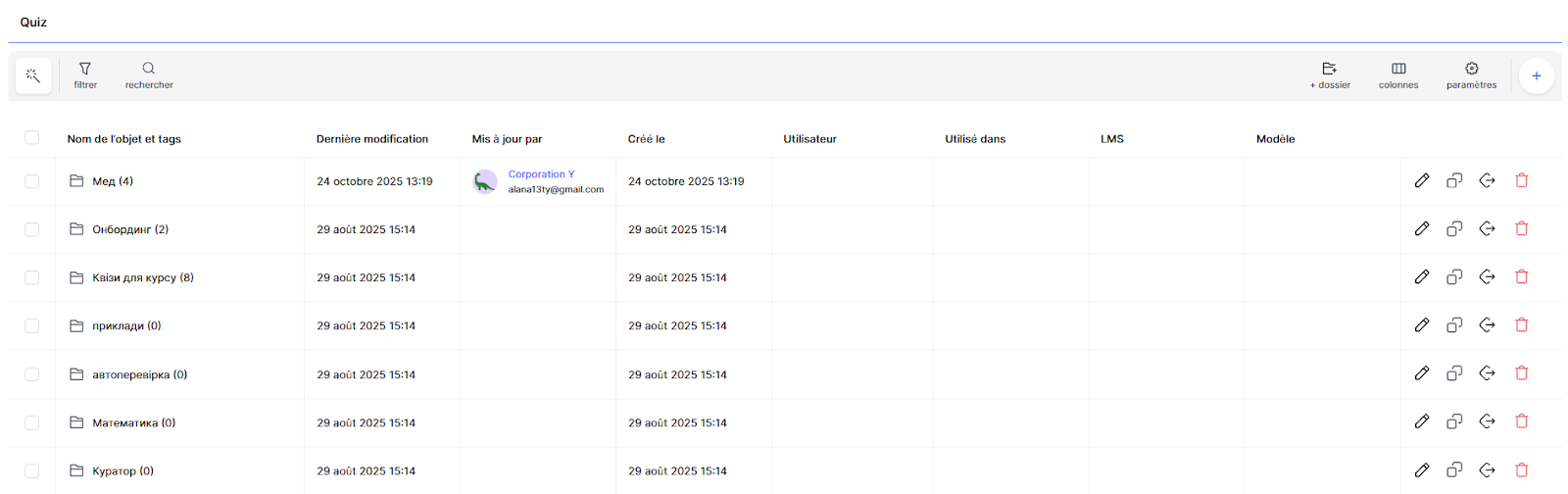This screenshot has height=494, width=1568.
Task: Sort by Nom de l'objet et tags header
Action: tap(123, 139)
